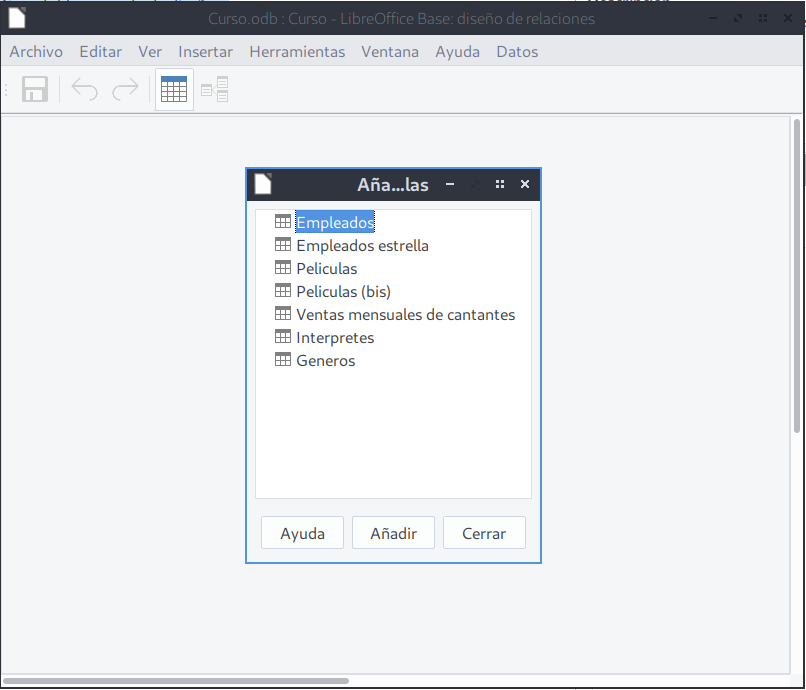Select Empleados estrella in the list
806x690 pixels.
coord(362,245)
